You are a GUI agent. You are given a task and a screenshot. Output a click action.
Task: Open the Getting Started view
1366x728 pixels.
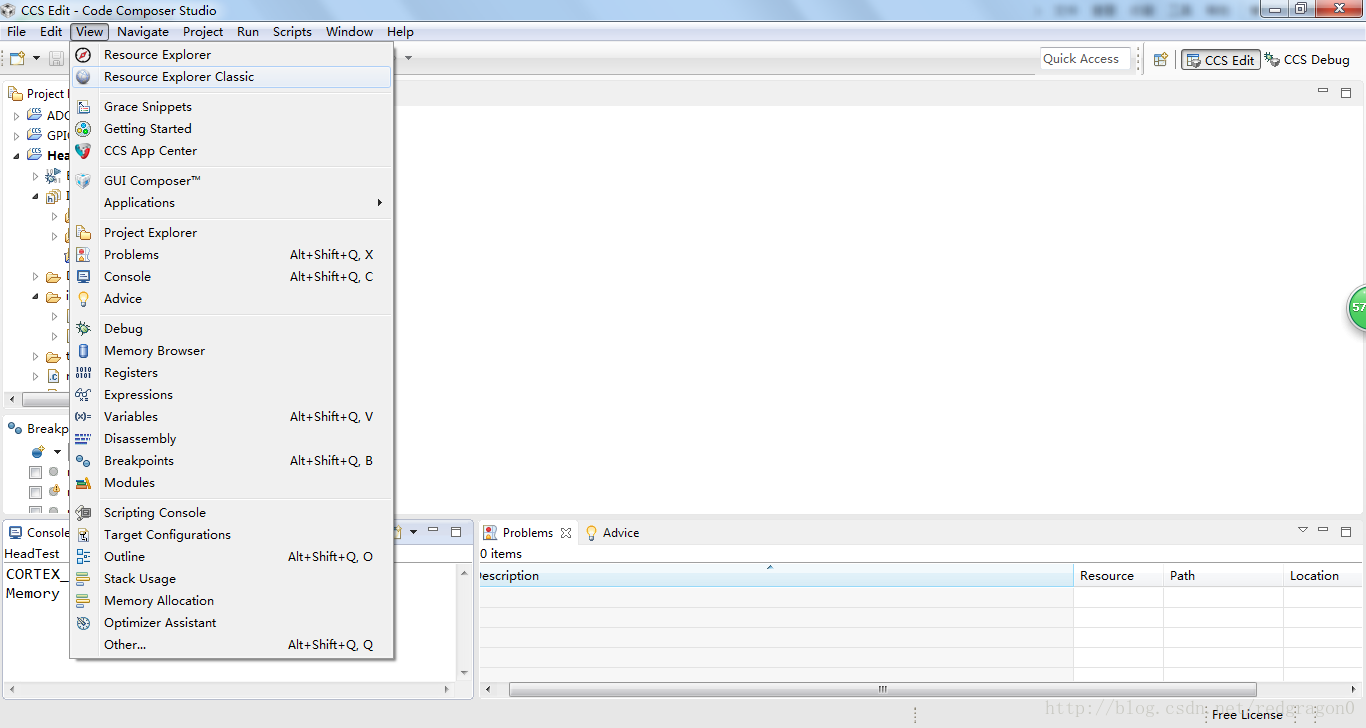[x=231, y=129]
